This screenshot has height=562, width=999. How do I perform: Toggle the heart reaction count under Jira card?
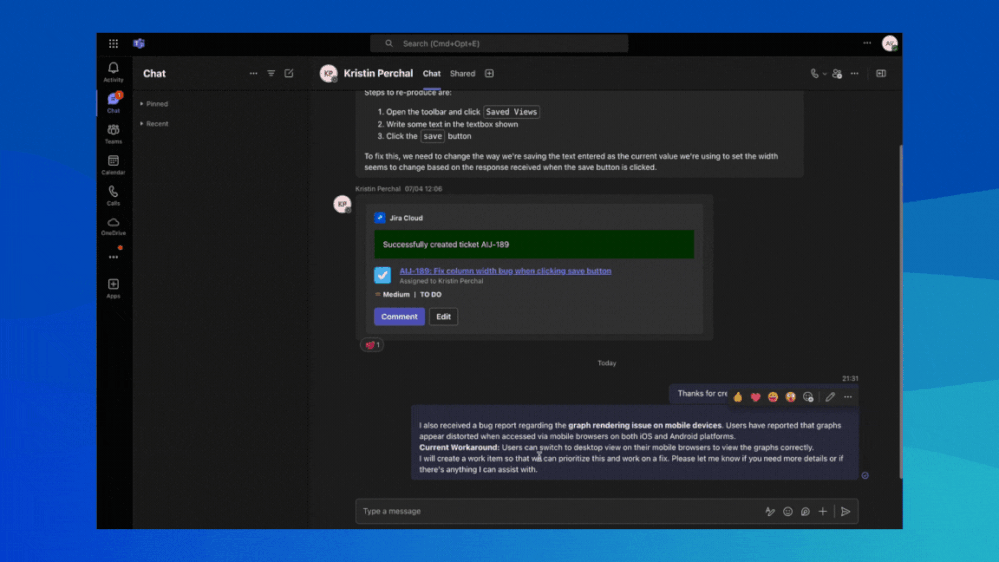point(372,345)
